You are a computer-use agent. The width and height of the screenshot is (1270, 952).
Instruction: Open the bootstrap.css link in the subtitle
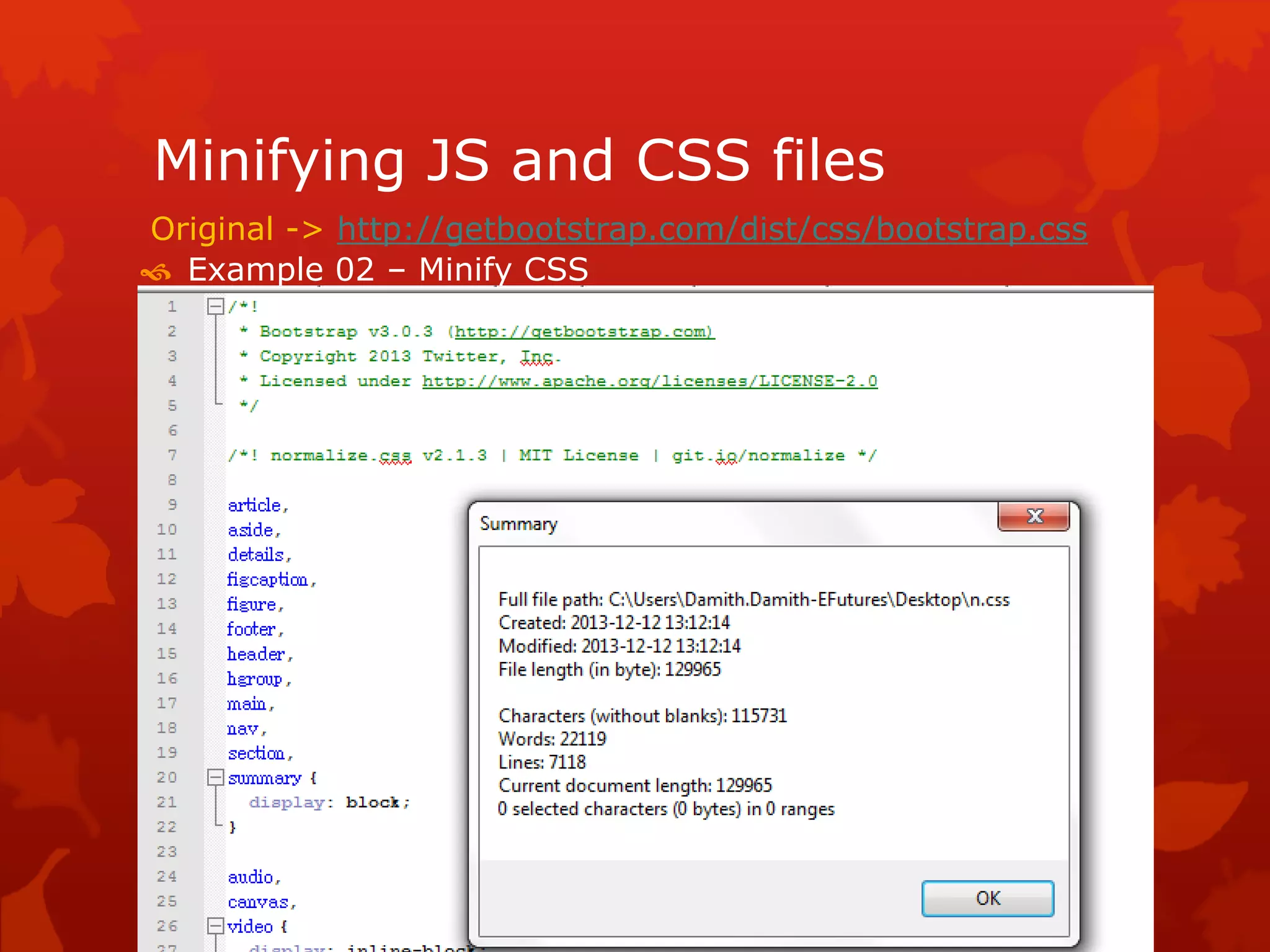pos(712,229)
